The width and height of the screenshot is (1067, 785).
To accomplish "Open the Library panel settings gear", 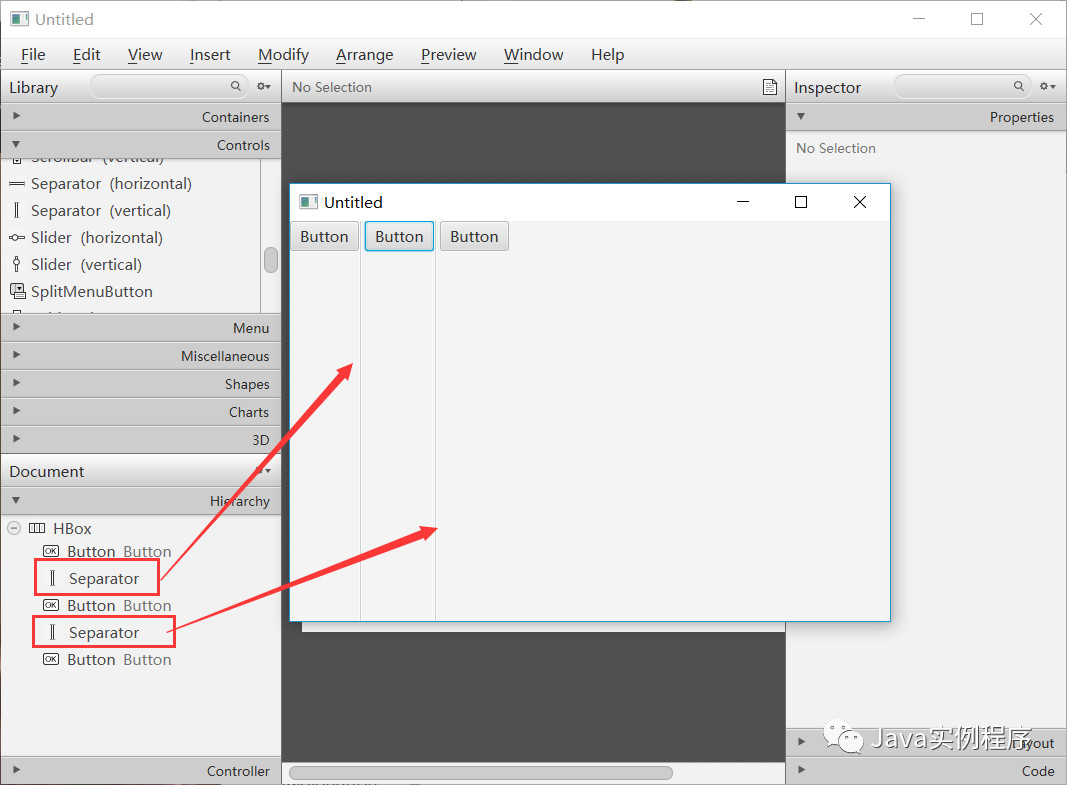I will [x=263, y=87].
